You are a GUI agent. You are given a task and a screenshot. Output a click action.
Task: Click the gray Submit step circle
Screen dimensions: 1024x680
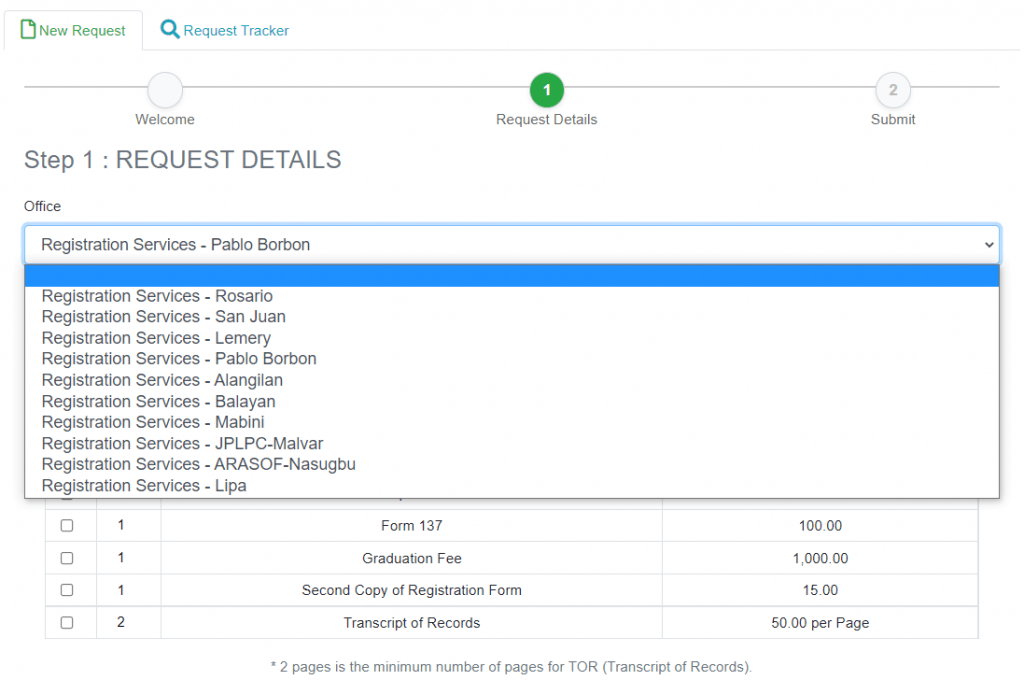[x=893, y=89]
